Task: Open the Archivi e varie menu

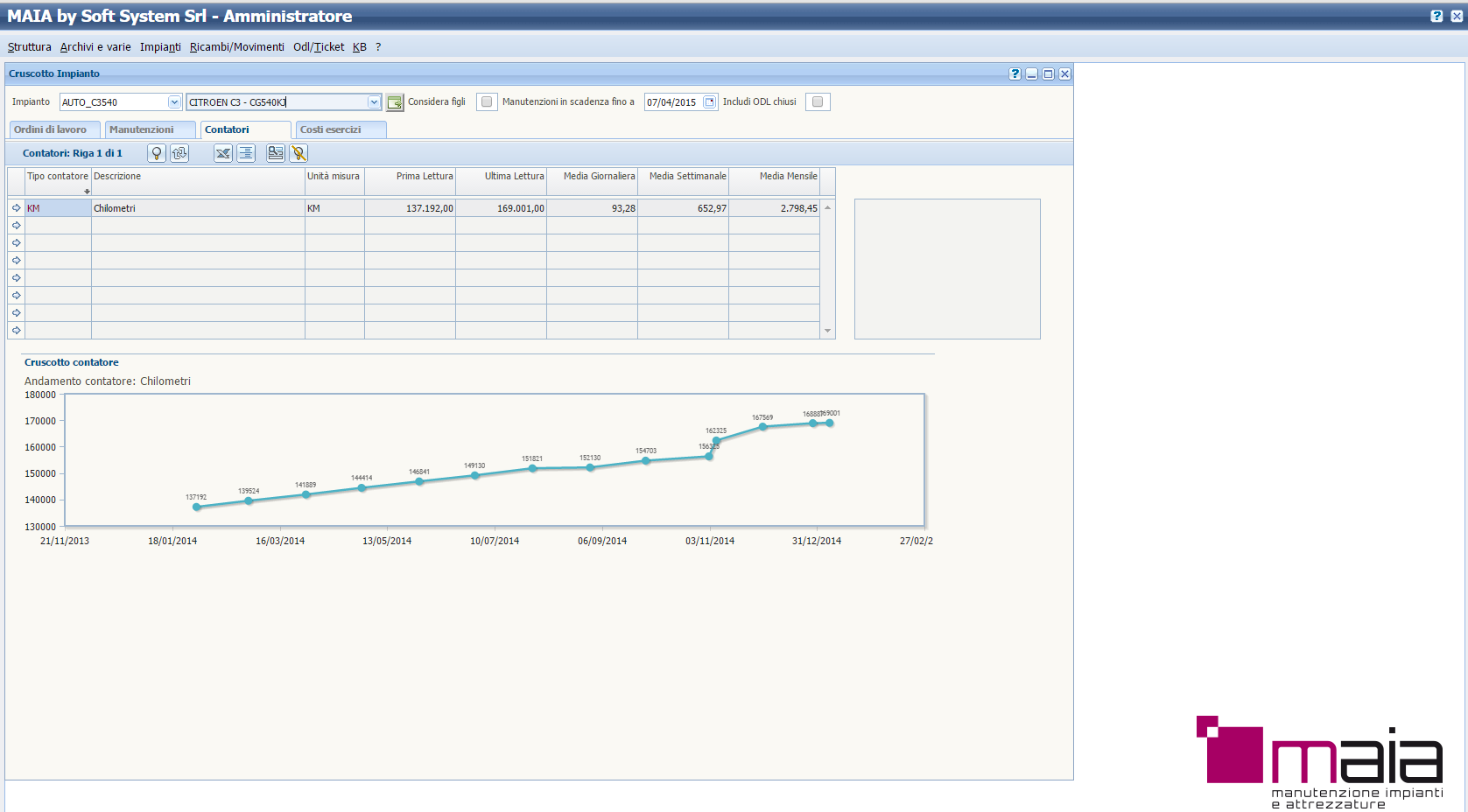Action: pos(95,47)
